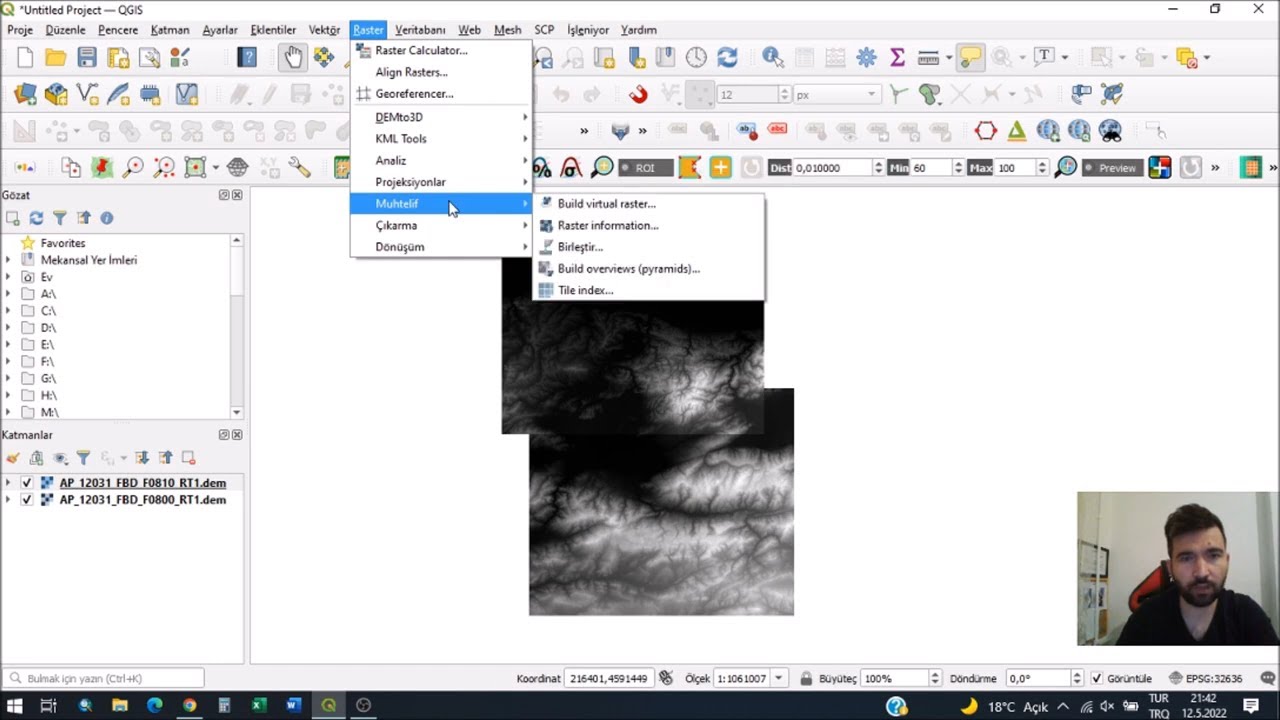The width and height of the screenshot is (1280, 720).
Task: Click the red hexagon plugin icon
Action: coord(986,131)
